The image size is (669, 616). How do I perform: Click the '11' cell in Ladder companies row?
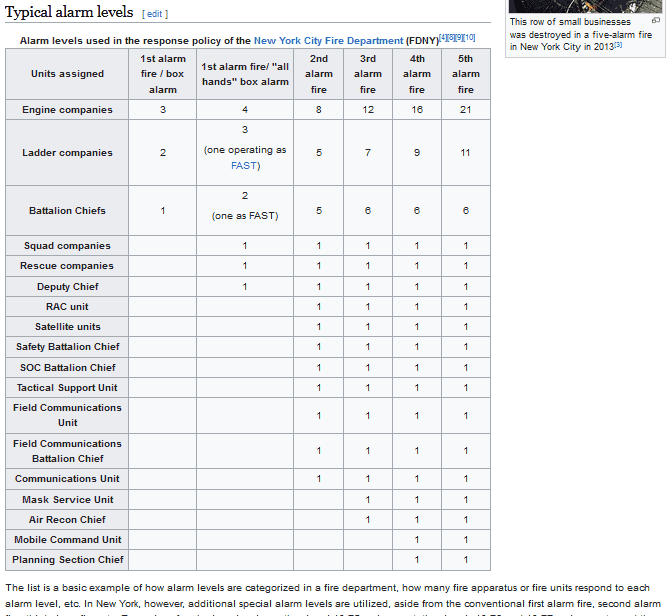(x=466, y=153)
